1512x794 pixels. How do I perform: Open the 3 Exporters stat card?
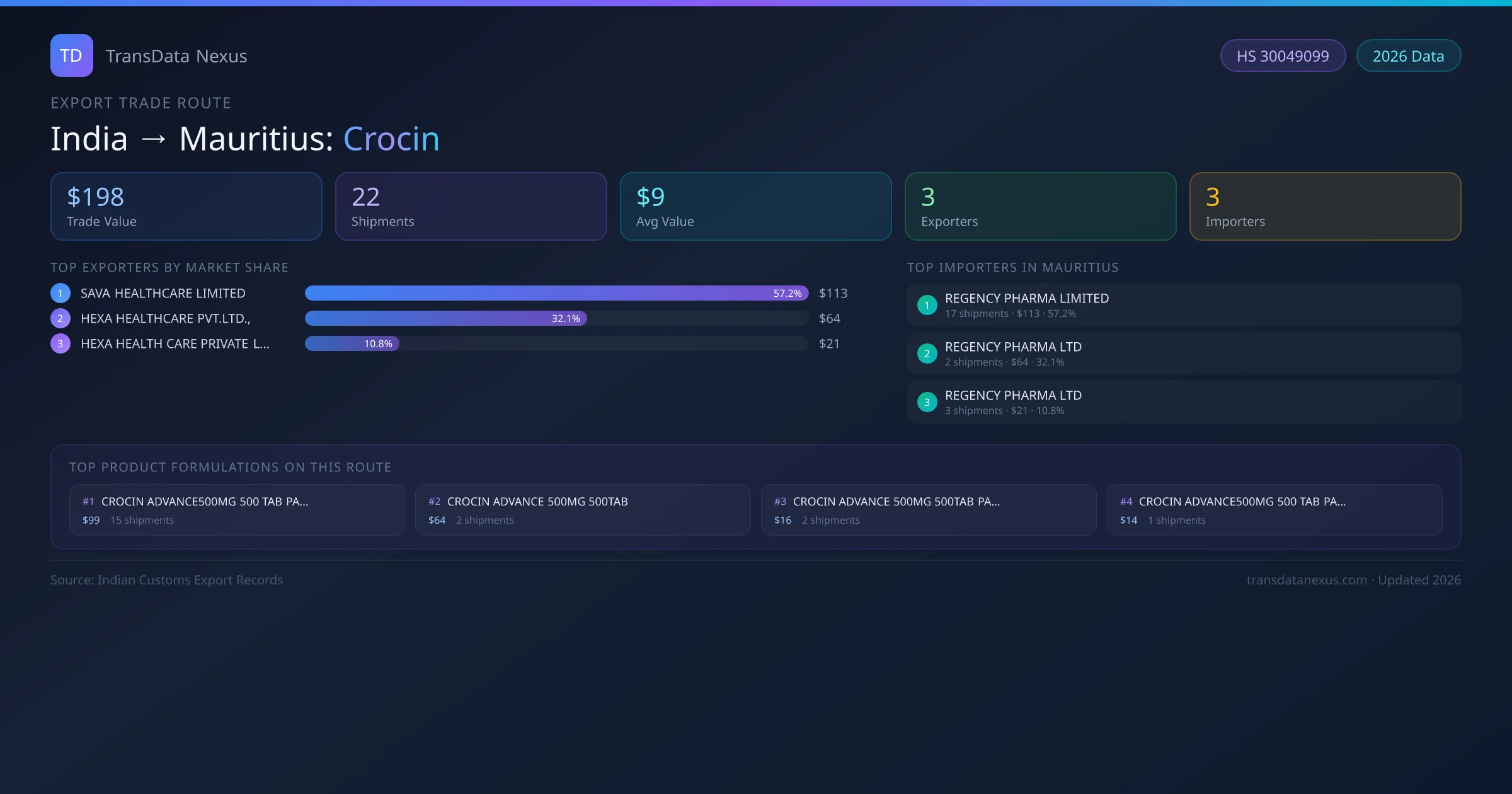pyautogui.click(x=1040, y=207)
